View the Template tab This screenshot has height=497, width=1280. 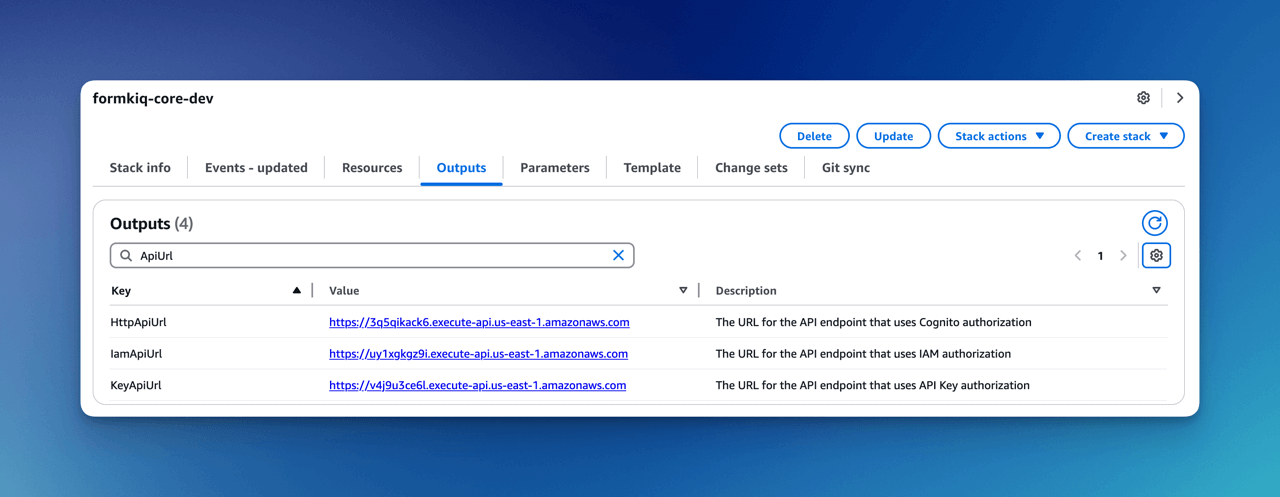point(652,167)
